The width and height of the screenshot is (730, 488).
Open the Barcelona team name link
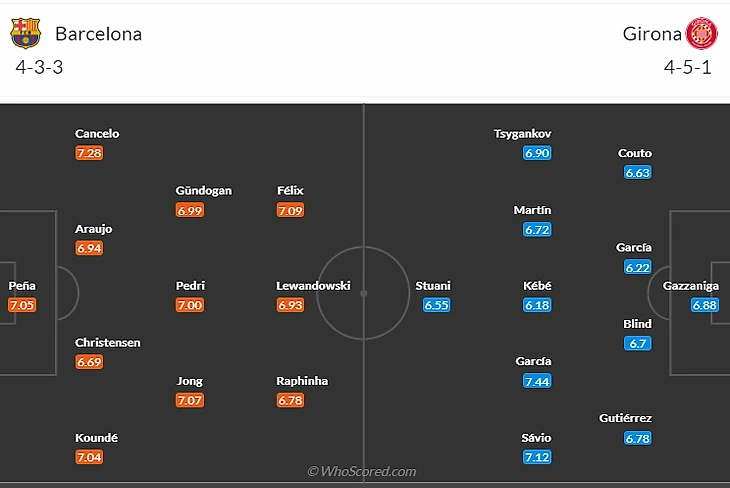[x=98, y=34]
